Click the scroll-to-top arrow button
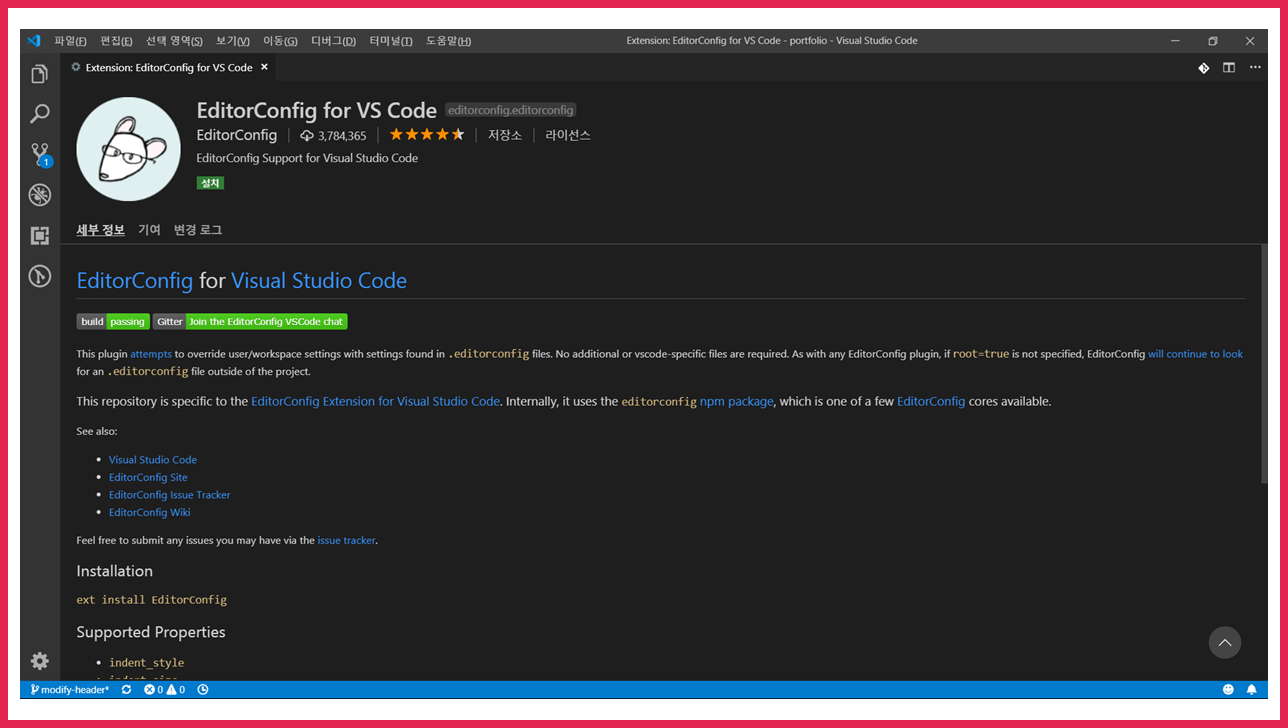1288x728 pixels. coord(1225,642)
